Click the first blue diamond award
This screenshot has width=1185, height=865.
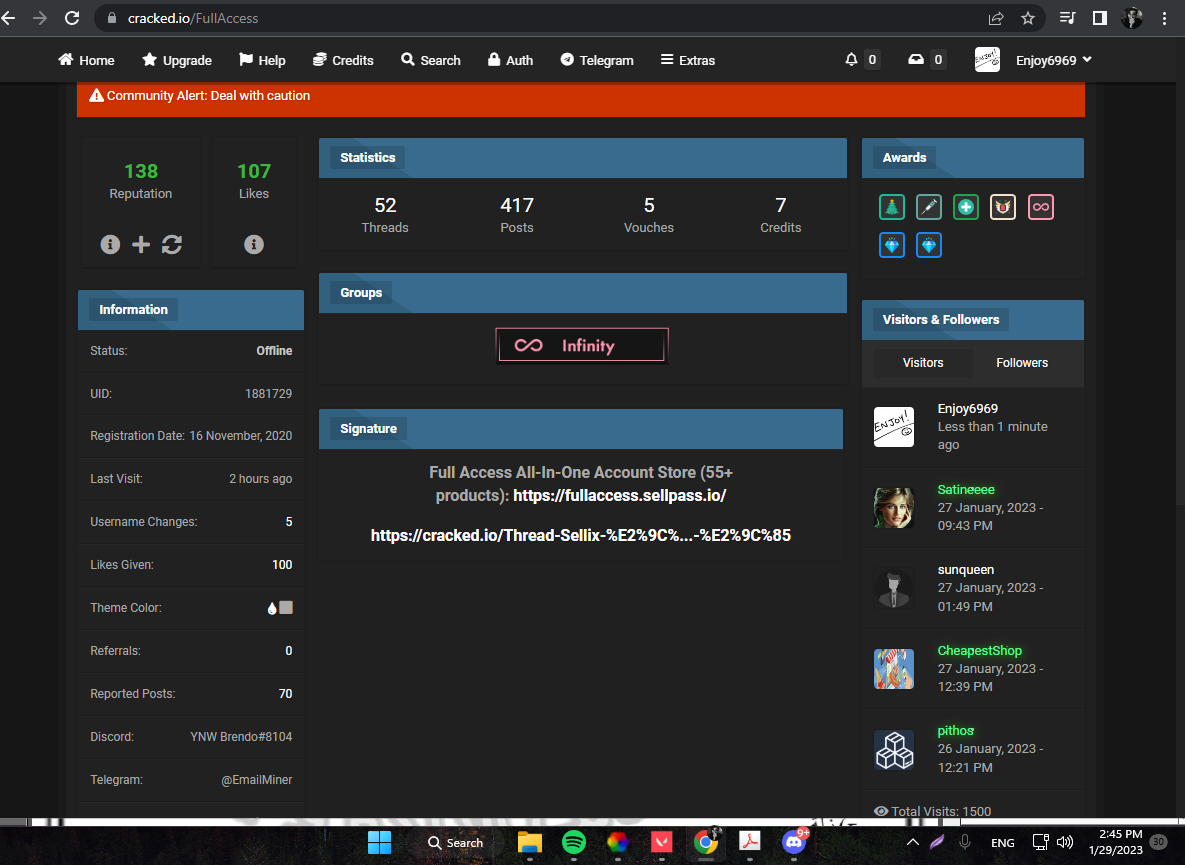coord(892,246)
